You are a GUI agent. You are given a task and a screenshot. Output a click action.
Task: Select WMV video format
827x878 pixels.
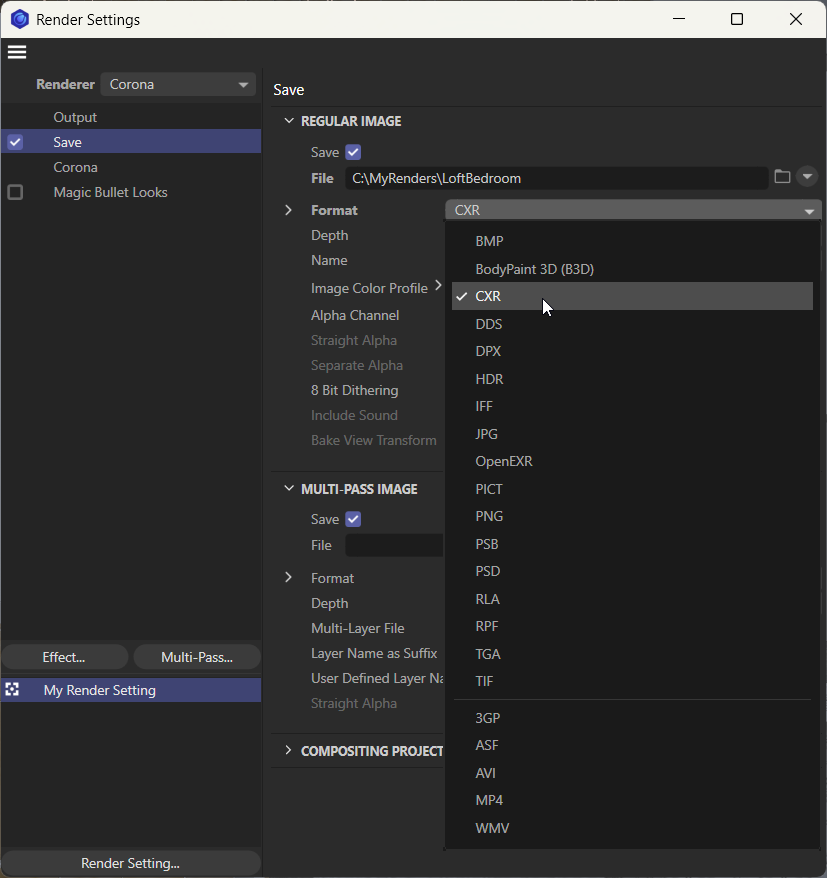coord(632,828)
